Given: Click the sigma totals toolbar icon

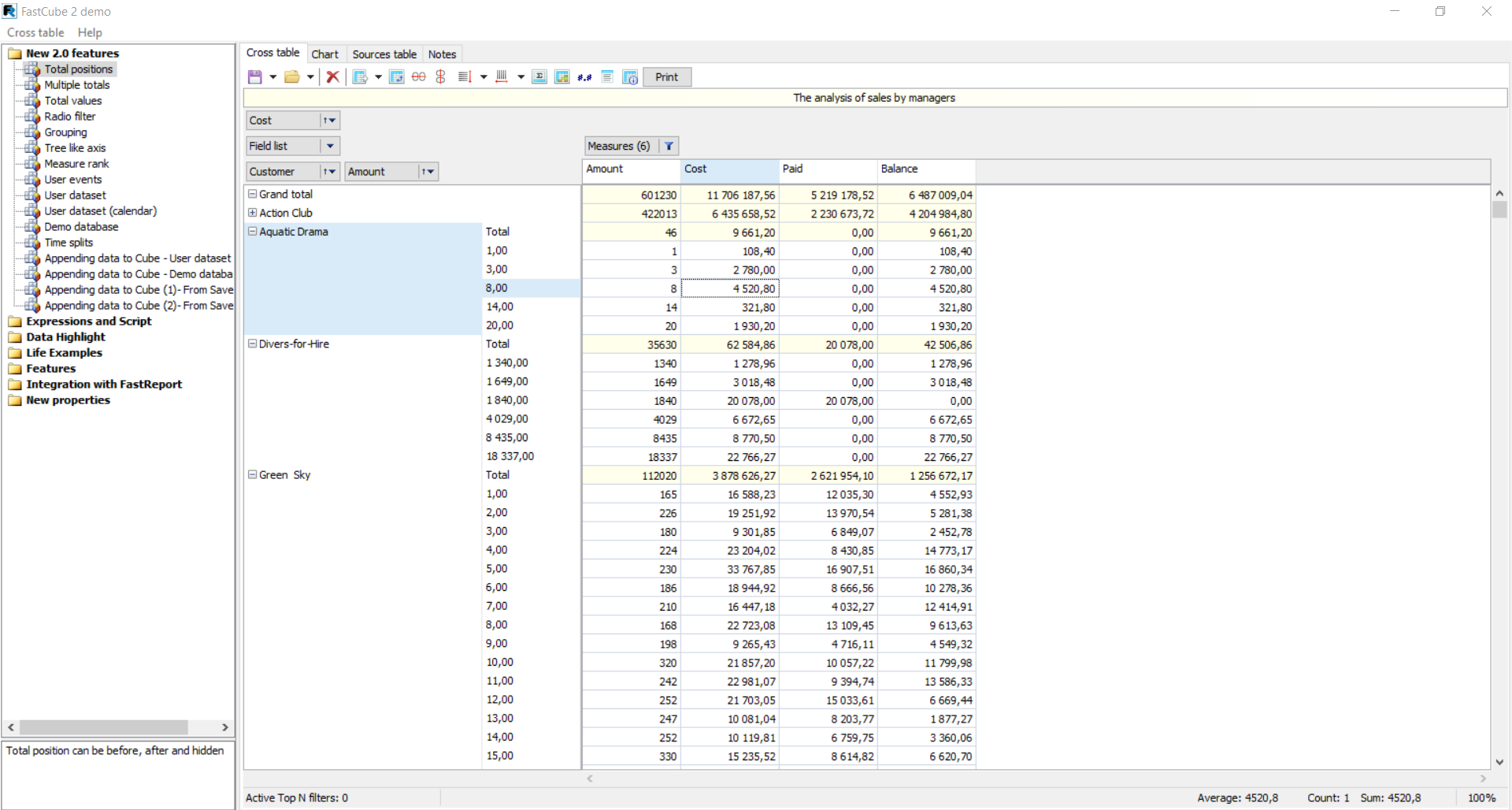Looking at the screenshot, I should point(539,76).
